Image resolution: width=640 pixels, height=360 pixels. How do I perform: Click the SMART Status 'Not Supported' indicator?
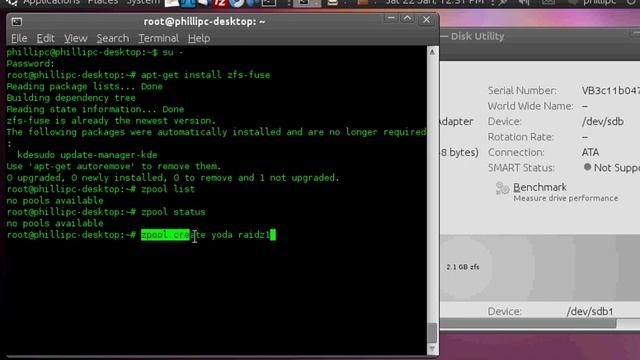(611, 168)
